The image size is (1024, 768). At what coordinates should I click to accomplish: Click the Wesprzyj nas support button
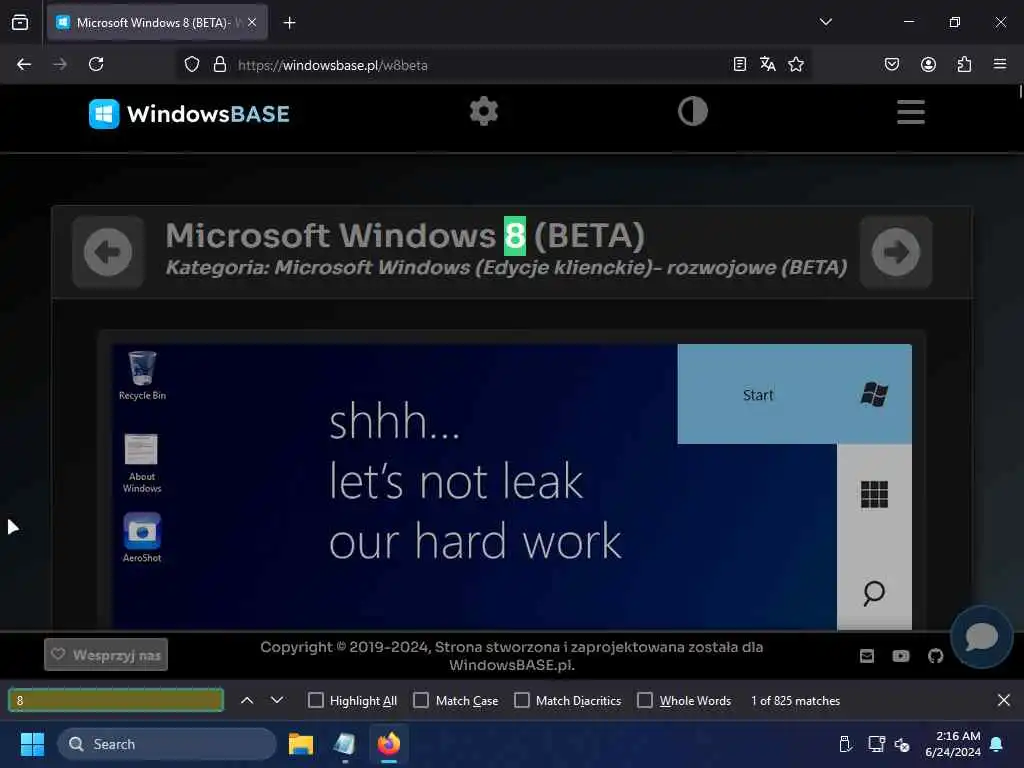(x=106, y=654)
